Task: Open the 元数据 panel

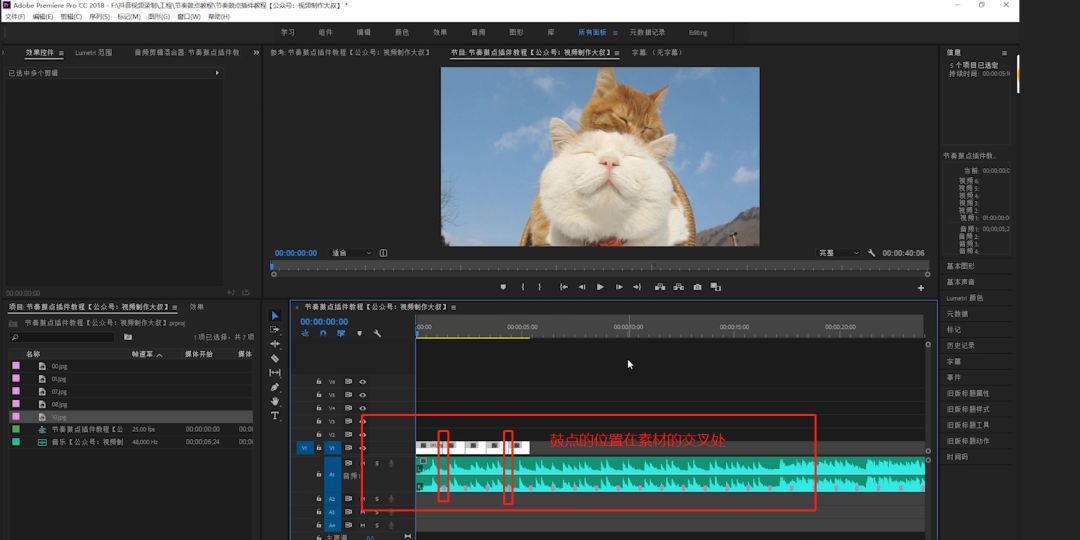Action: pyautogui.click(x=957, y=313)
